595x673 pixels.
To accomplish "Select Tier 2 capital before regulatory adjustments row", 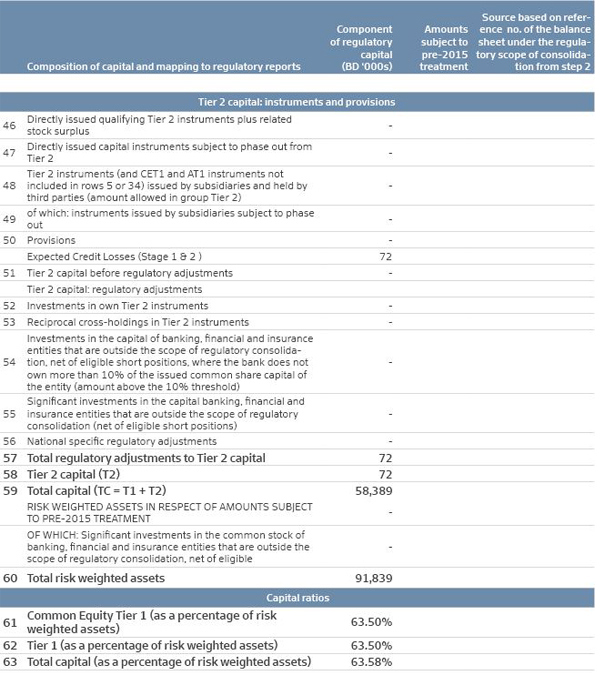I will 297,273.
